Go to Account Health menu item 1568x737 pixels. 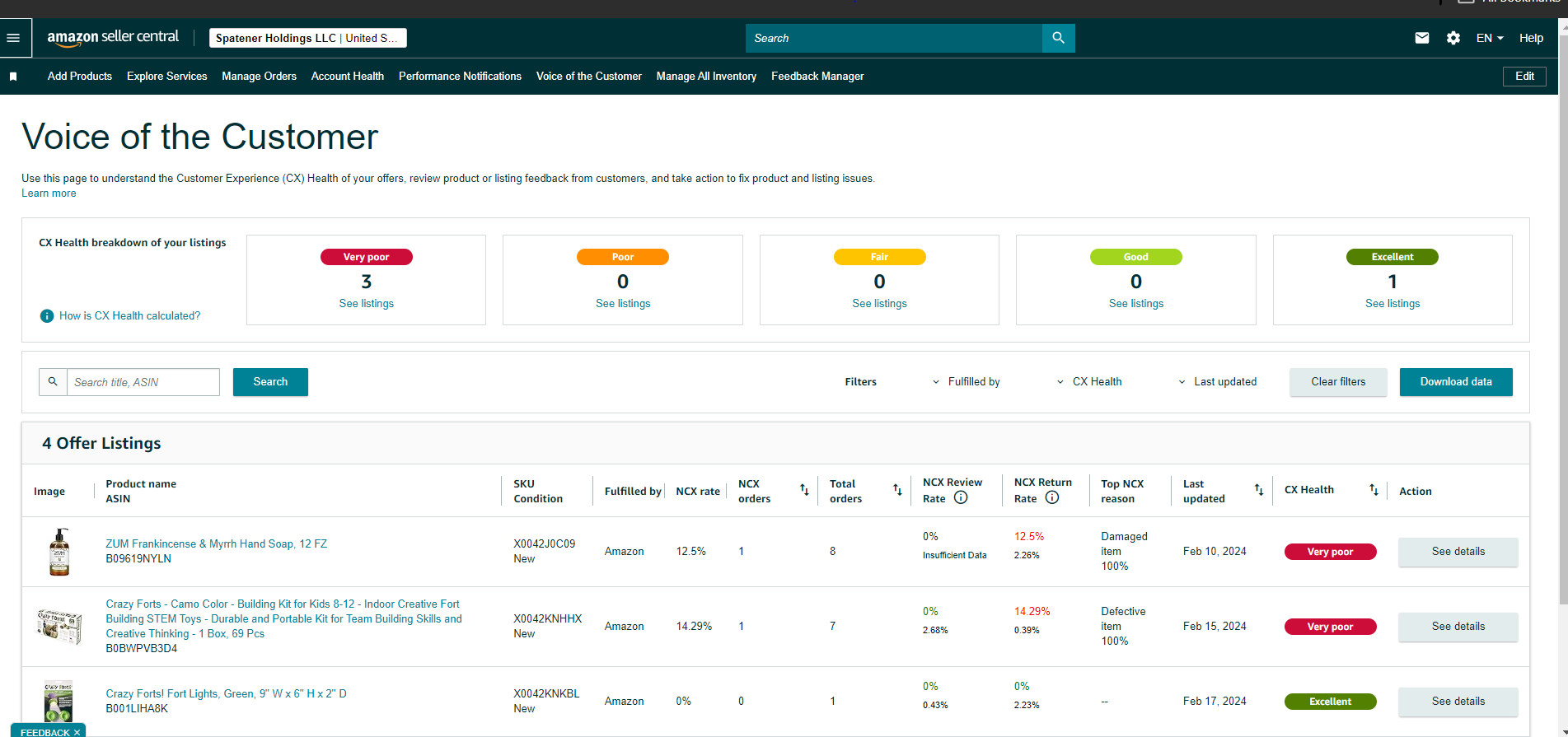[x=348, y=77]
